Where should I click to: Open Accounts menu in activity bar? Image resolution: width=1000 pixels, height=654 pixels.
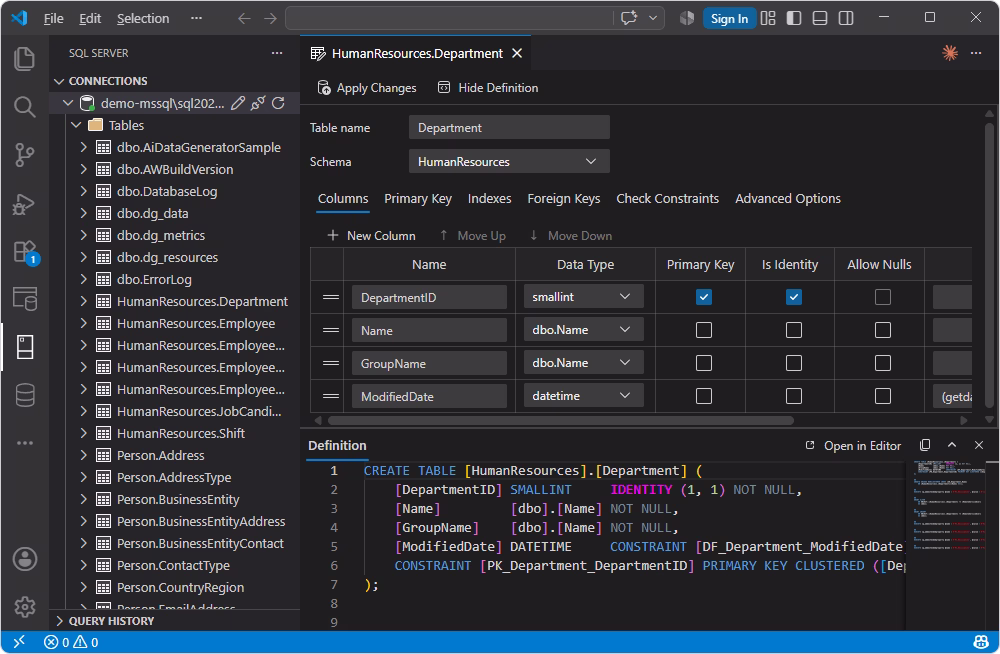click(24, 559)
